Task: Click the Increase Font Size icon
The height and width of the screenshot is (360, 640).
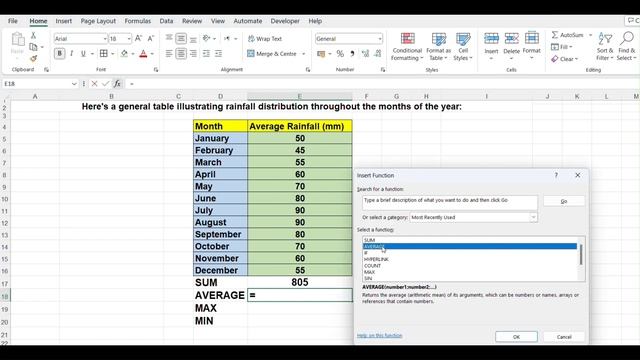Action: [138, 38]
